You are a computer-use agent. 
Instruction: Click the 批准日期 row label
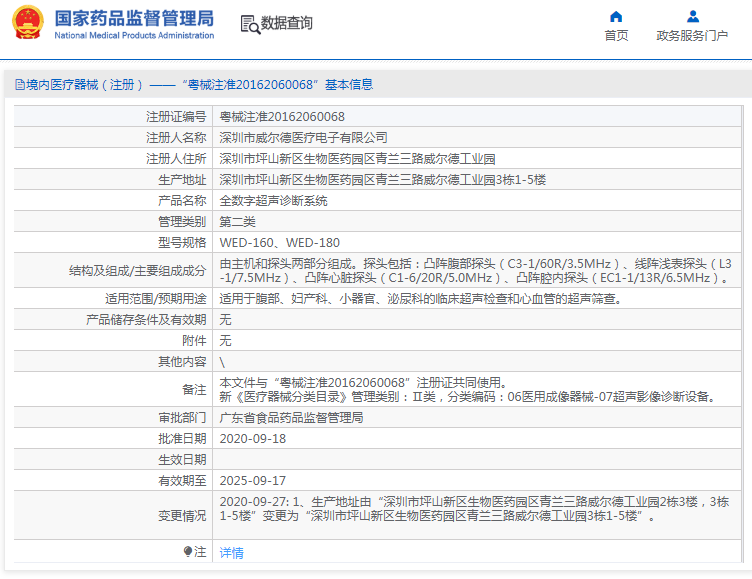182,439
